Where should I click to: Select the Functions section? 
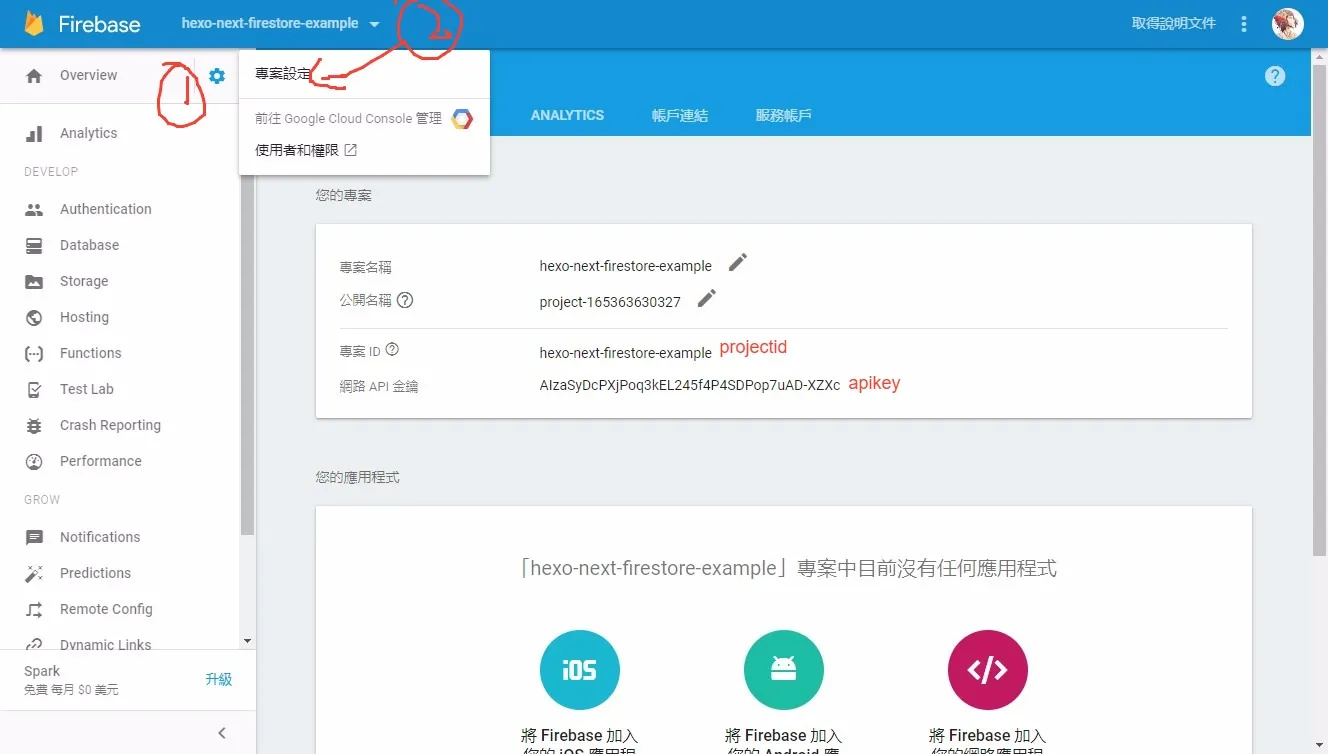tap(90, 353)
